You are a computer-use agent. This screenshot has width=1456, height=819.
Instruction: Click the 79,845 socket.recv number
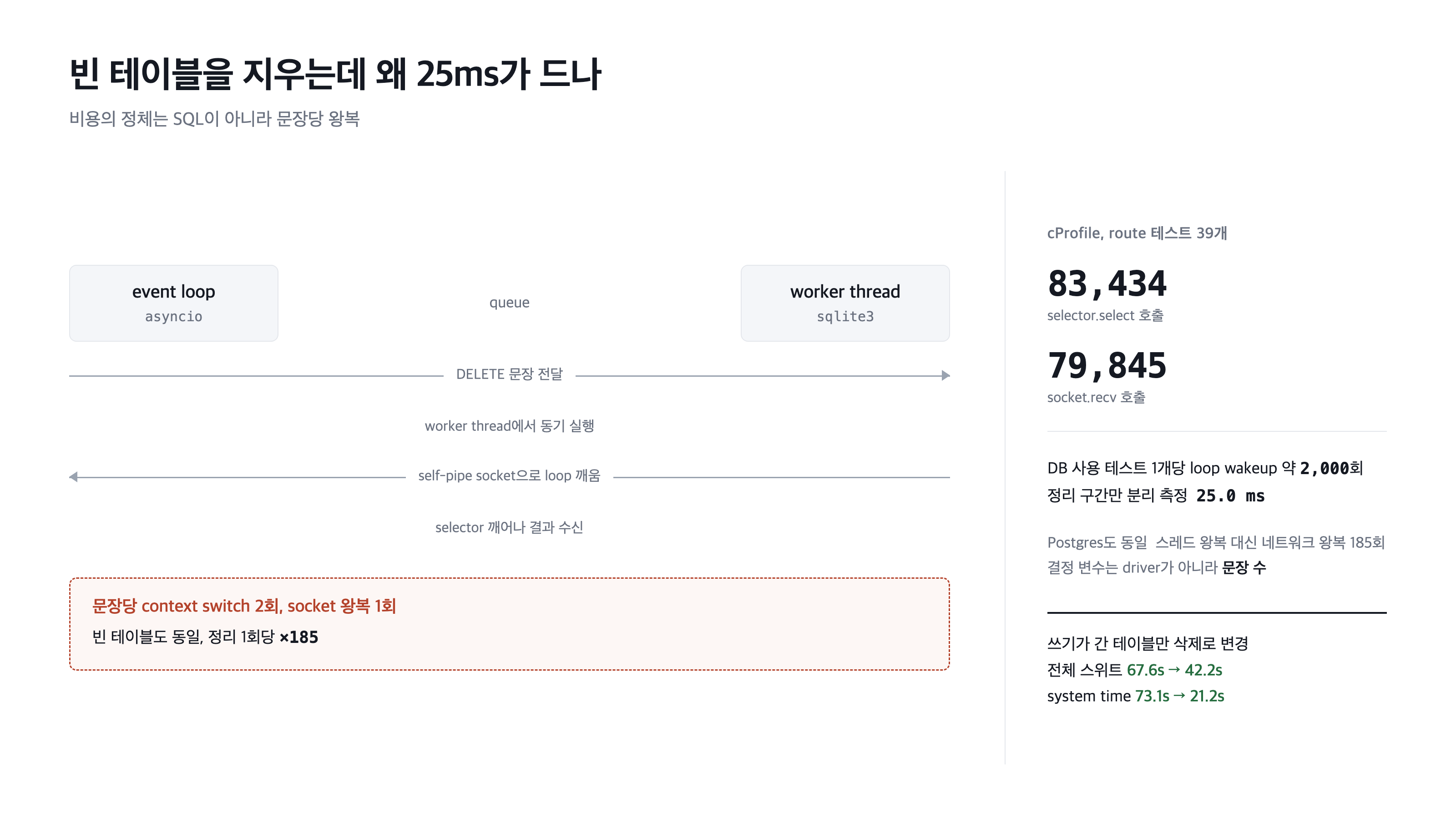click(x=1107, y=365)
